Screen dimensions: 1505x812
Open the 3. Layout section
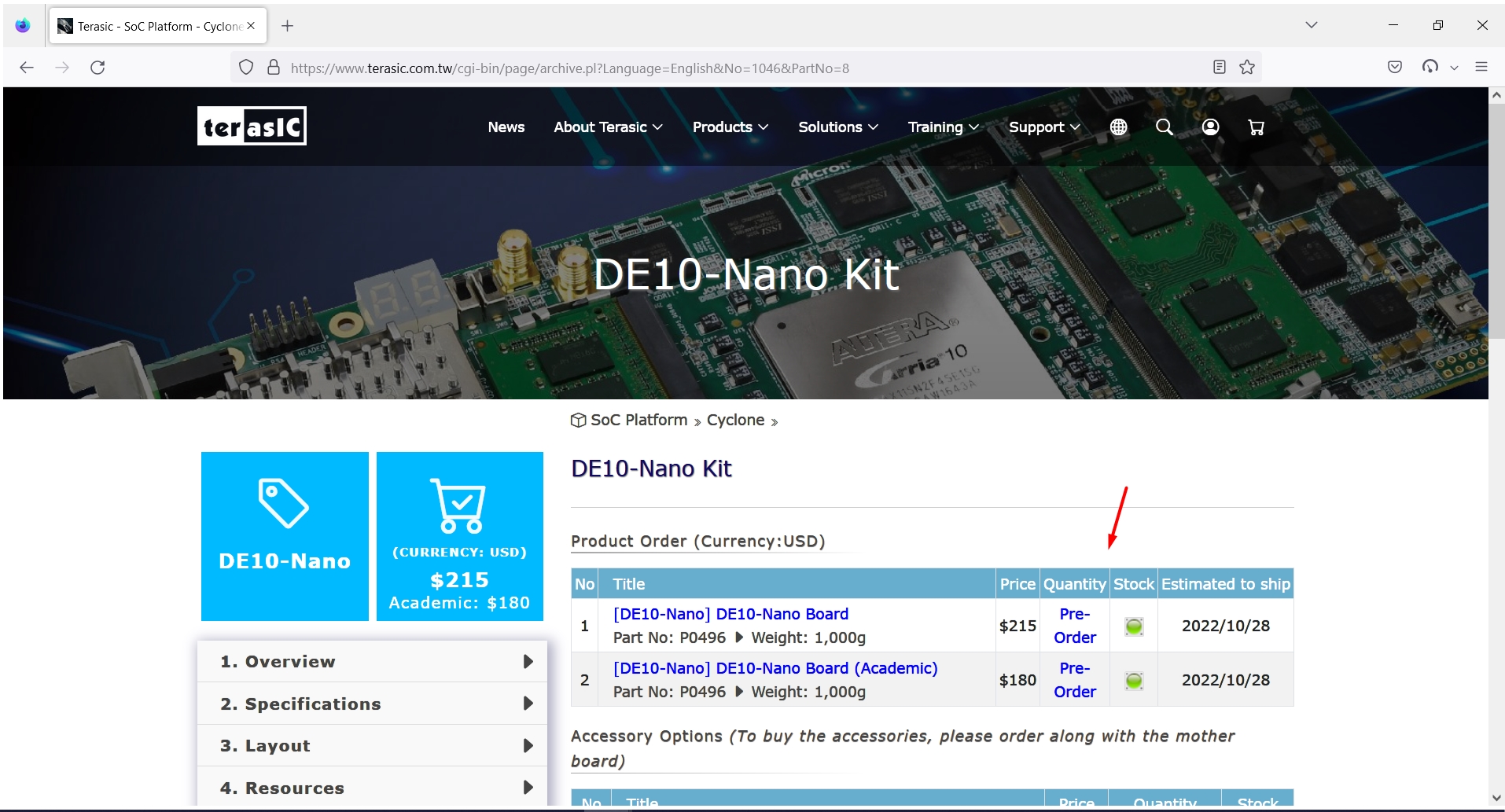tap(372, 745)
